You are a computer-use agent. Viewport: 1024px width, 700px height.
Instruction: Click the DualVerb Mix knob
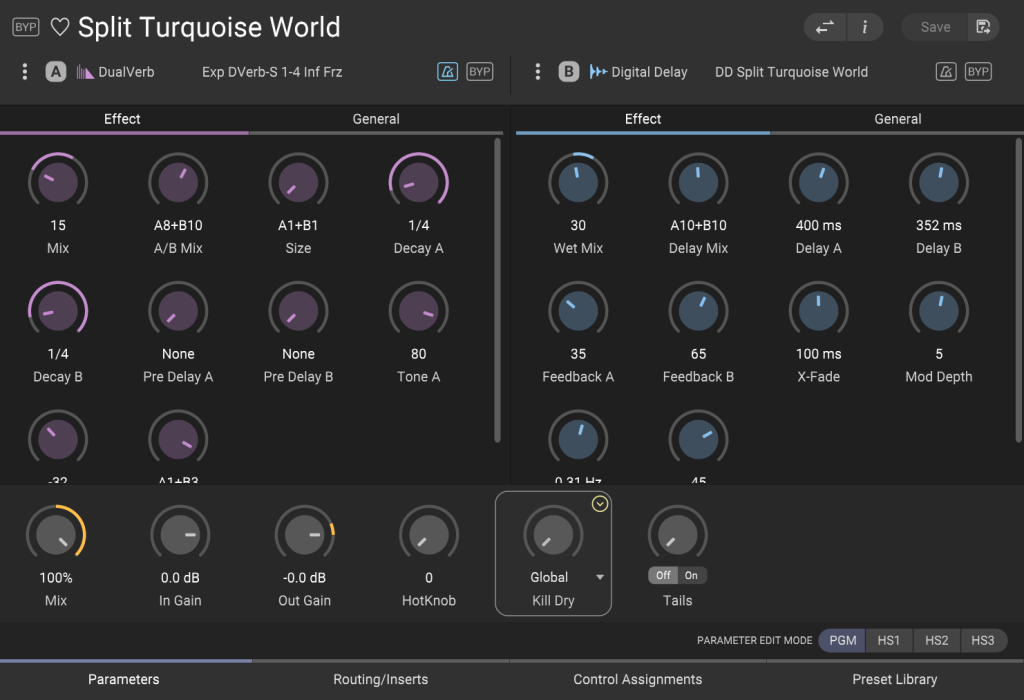coord(58,182)
